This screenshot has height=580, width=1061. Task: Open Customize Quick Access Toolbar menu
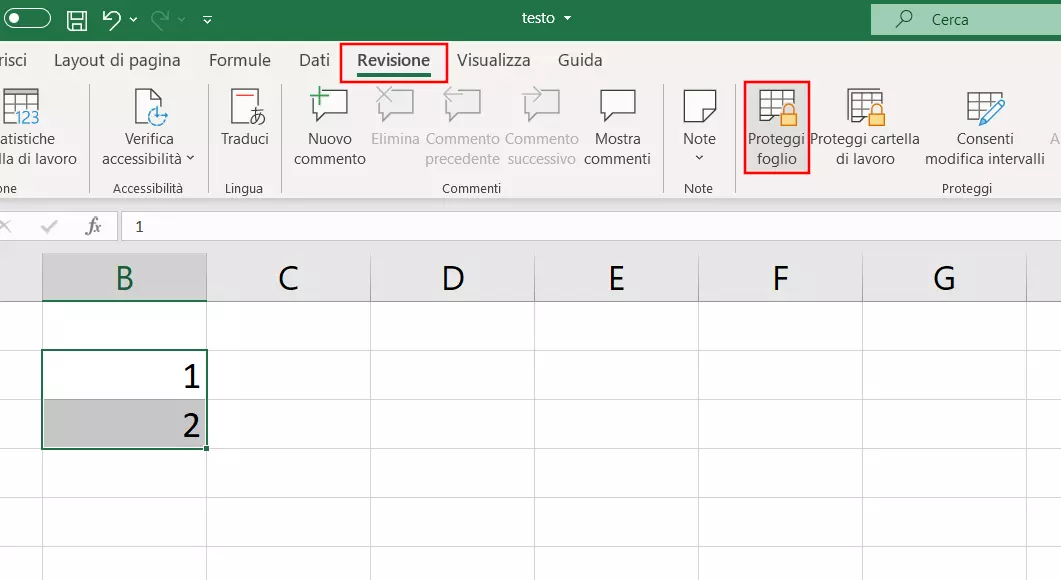tap(208, 20)
